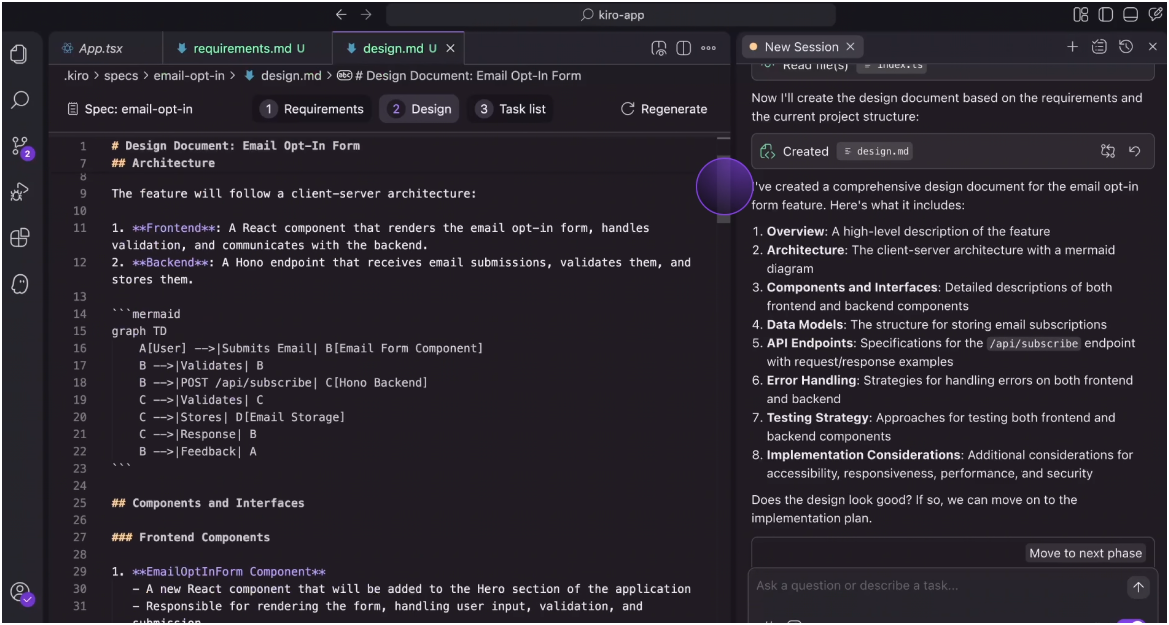Close the New Session tab
The image size is (1169, 625).
849,47
